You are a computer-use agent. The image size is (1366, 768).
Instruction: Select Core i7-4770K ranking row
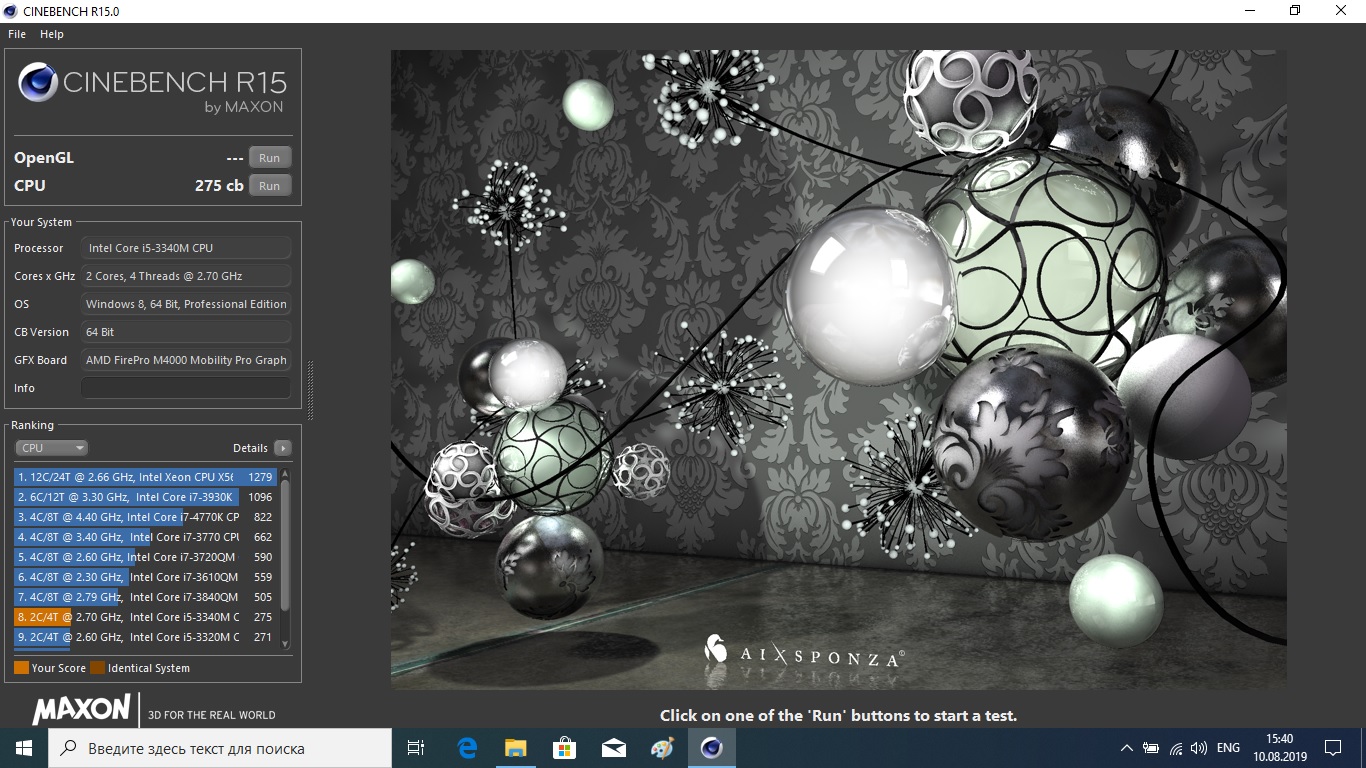(x=146, y=517)
